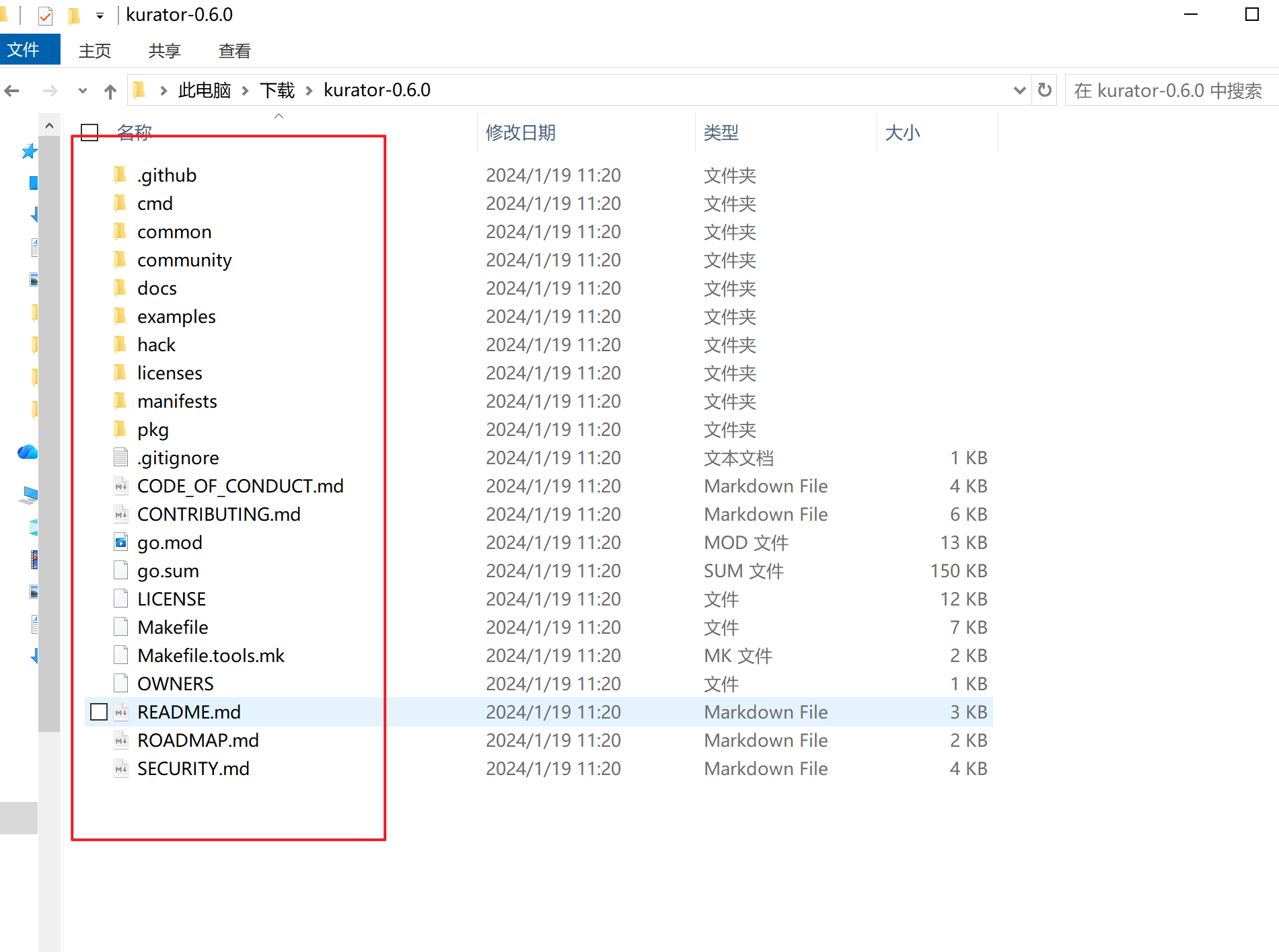Expand the address bar history dropdown
1279x952 pixels.
[1019, 90]
